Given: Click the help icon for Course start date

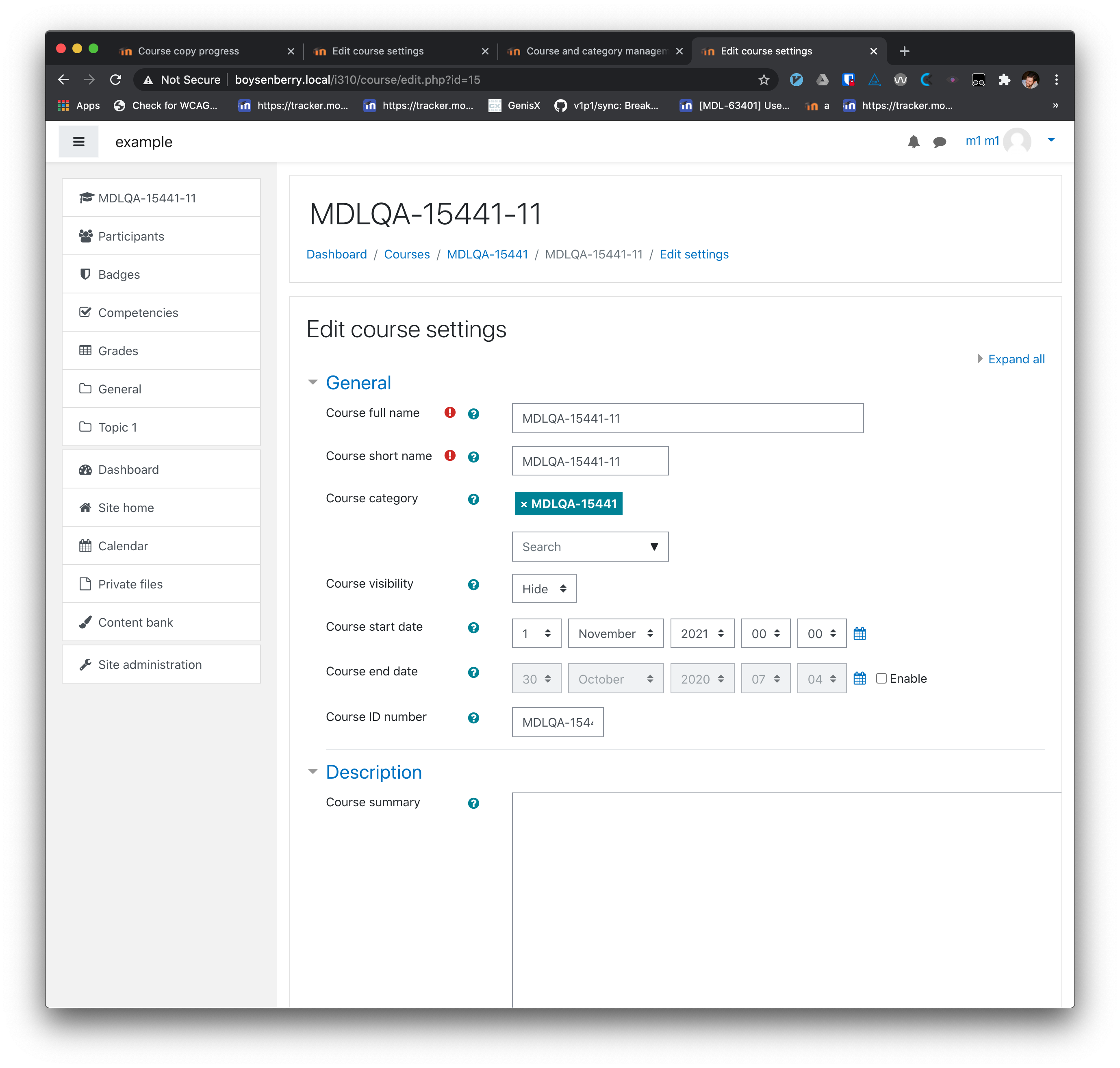Looking at the screenshot, I should point(473,627).
